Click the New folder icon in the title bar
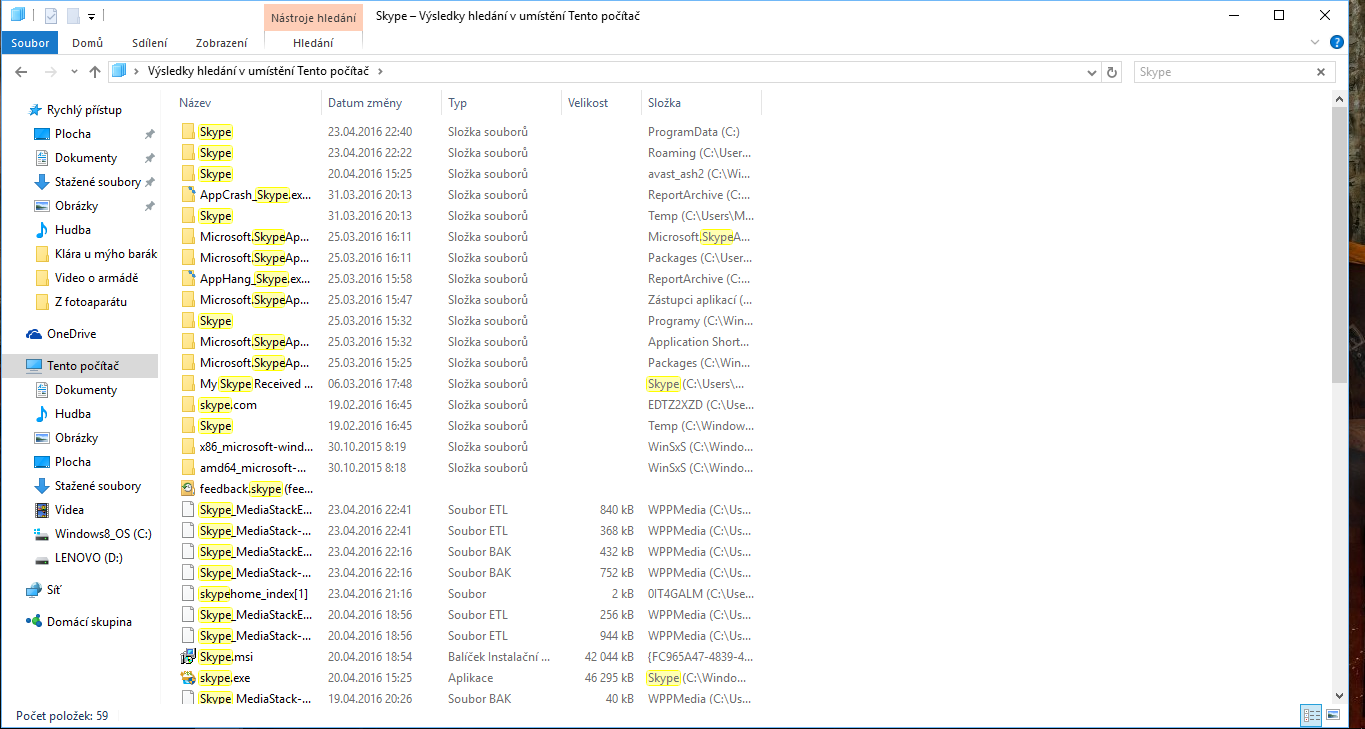 [x=73, y=15]
